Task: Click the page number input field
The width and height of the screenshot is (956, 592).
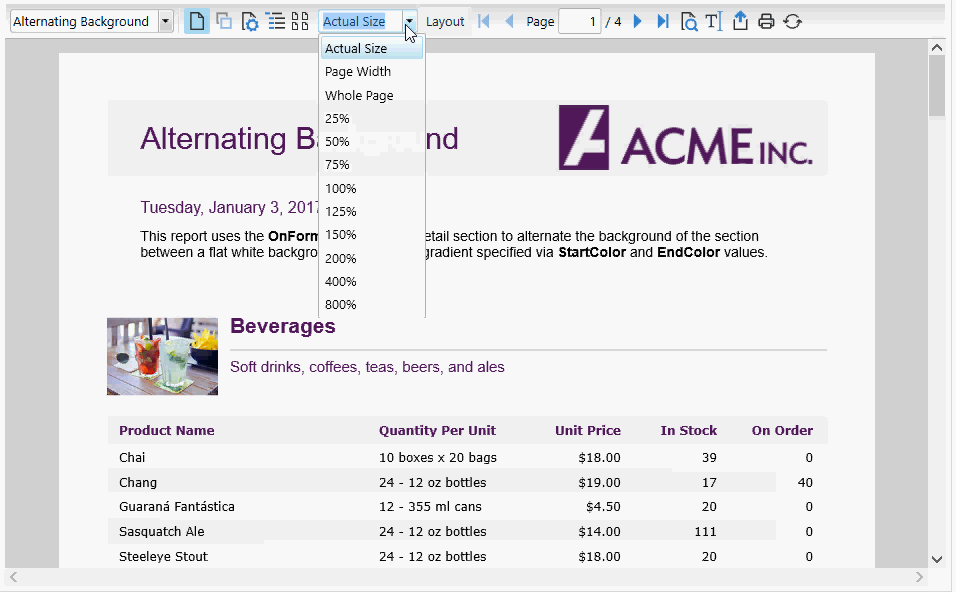Action: tap(580, 21)
